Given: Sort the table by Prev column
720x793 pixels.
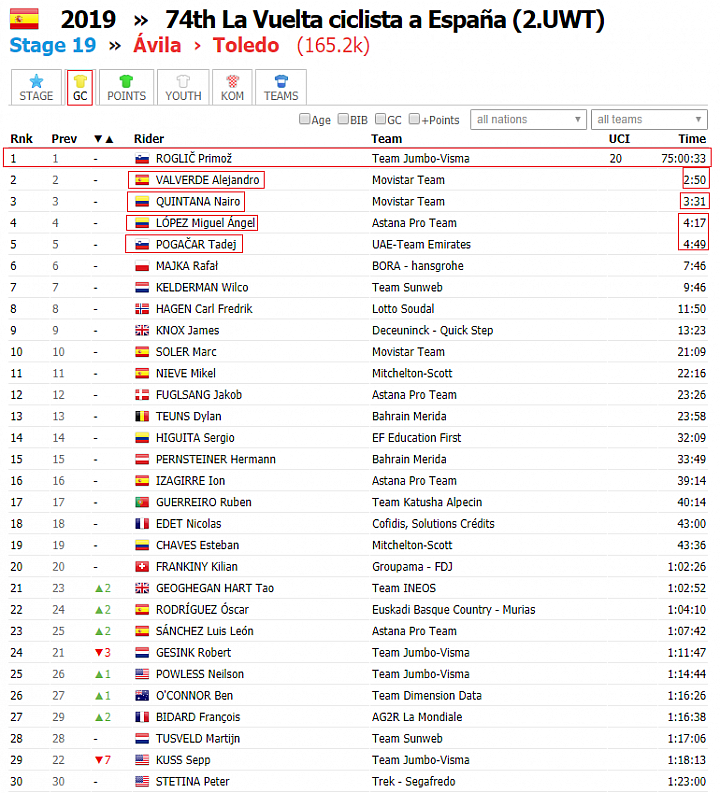Looking at the screenshot, I should pyautogui.click(x=64, y=139).
